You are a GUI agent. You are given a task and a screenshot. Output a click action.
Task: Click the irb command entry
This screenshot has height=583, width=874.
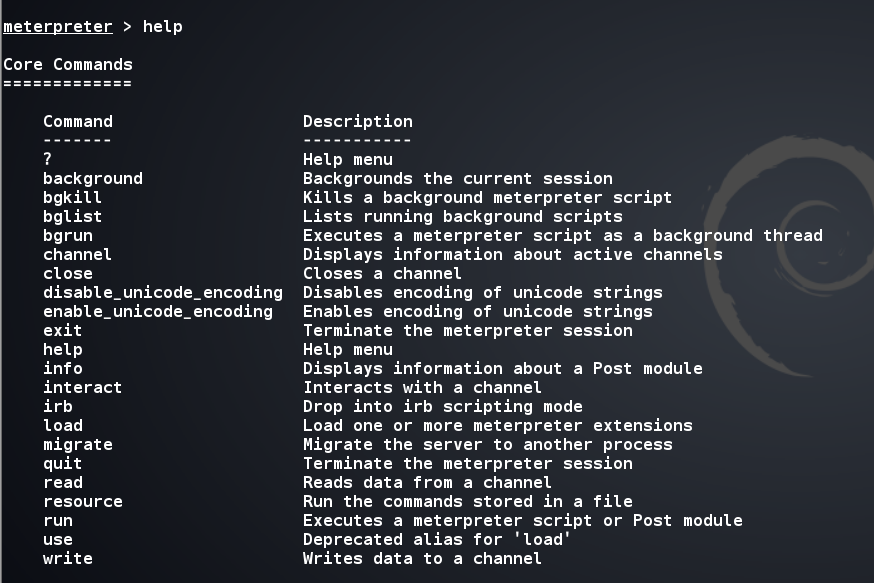(58, 406)
